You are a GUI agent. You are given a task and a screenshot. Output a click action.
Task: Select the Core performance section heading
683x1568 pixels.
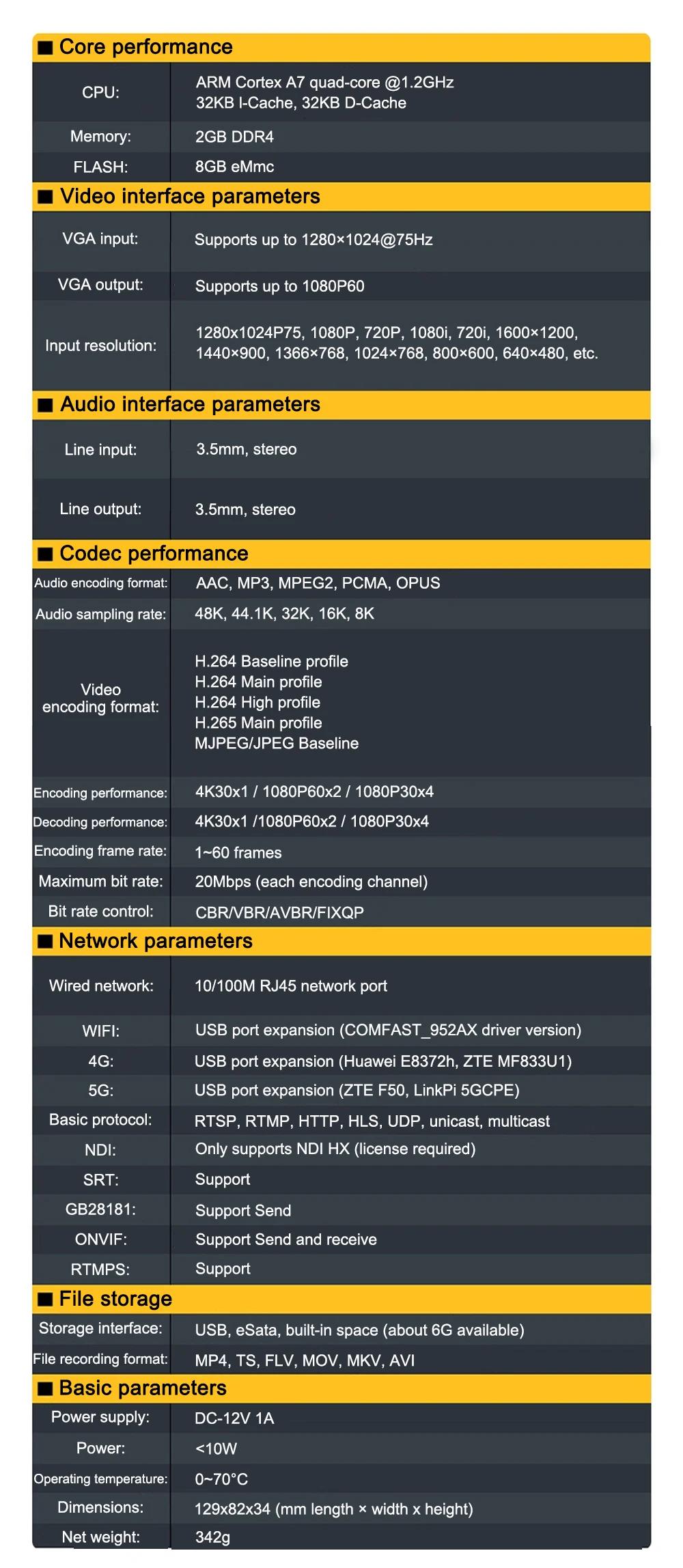click(145, 47)
